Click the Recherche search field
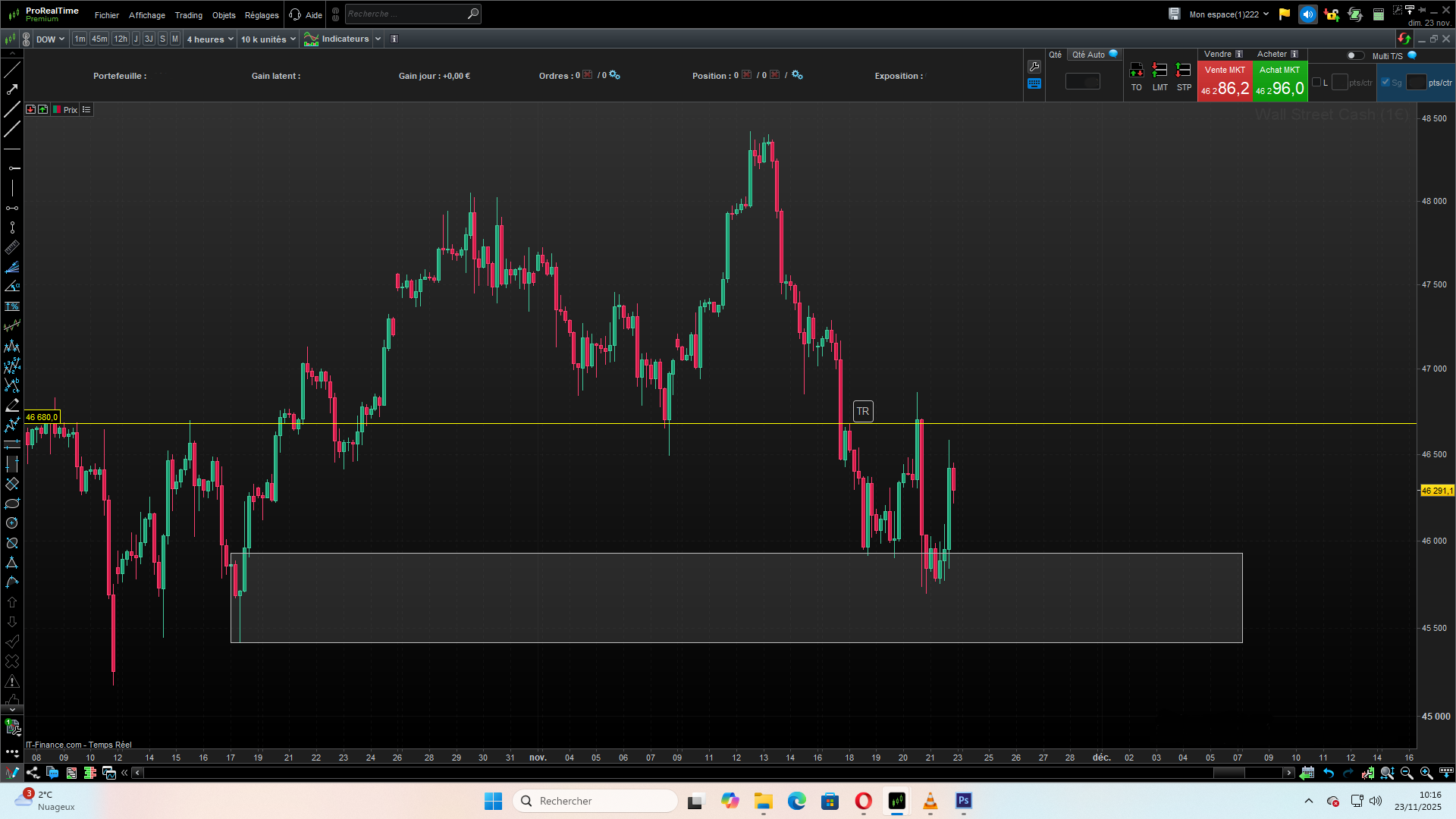 [x=406, y=14]
